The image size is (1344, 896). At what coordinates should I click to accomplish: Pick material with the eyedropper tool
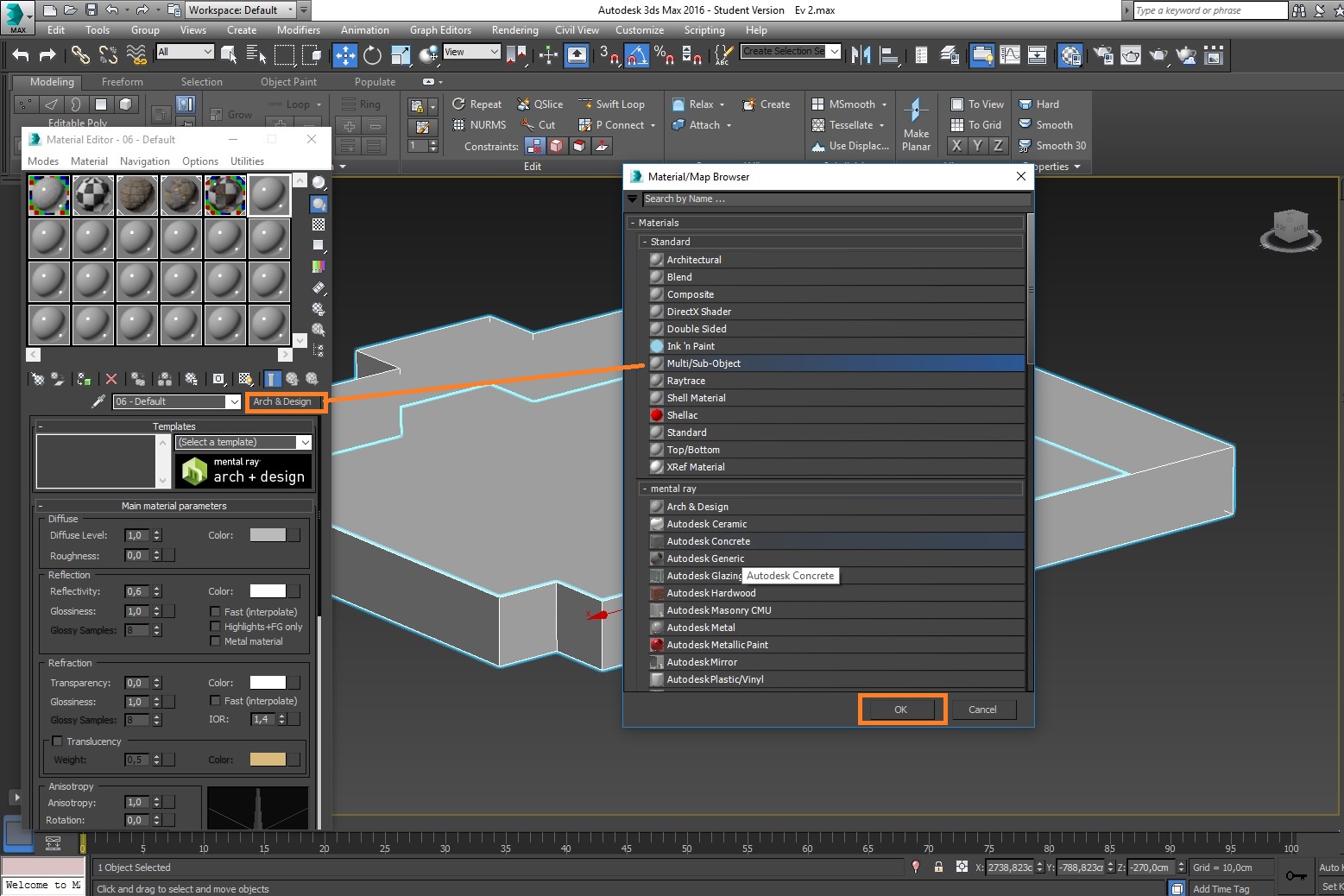click(98, 401)
